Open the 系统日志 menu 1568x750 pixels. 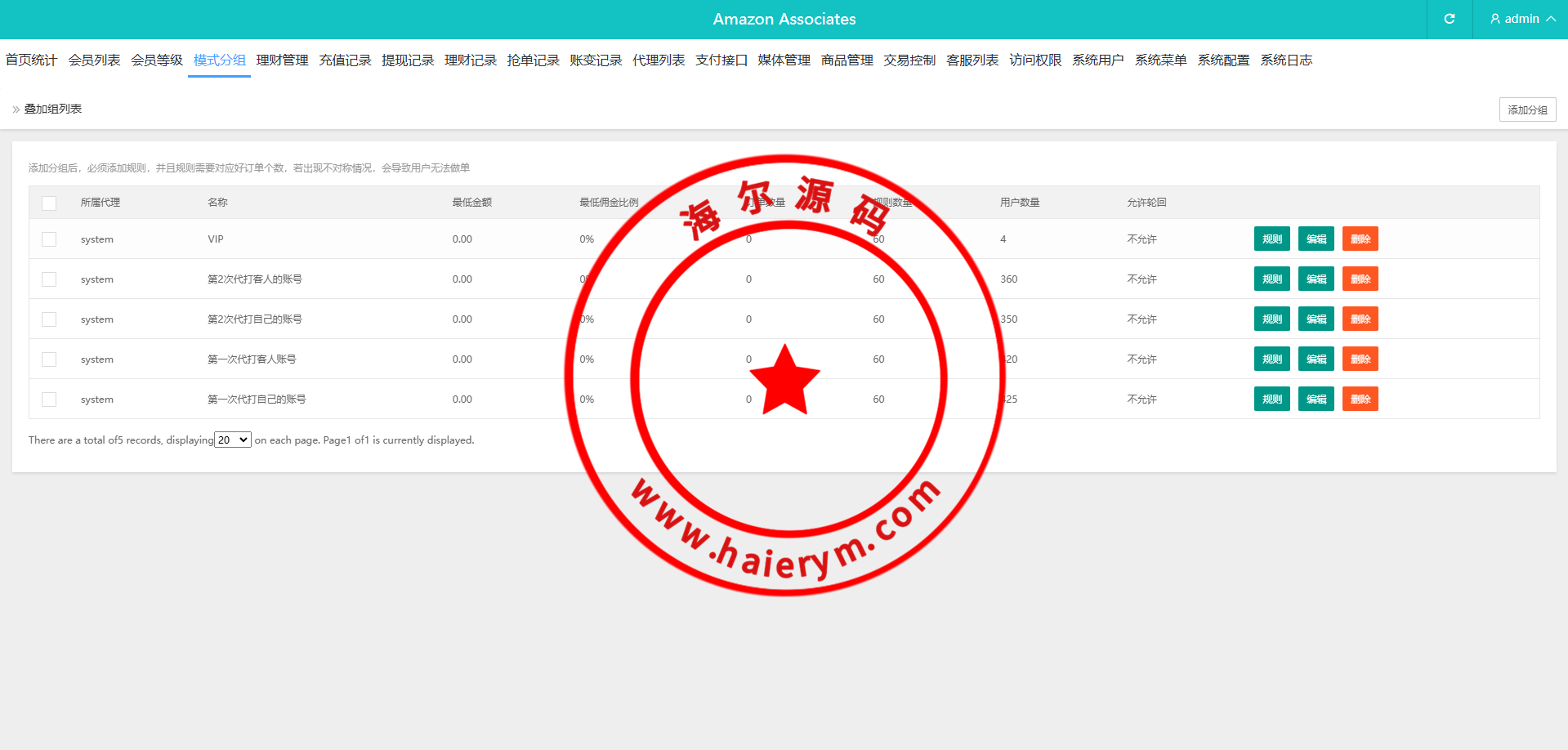point(1286,60)
